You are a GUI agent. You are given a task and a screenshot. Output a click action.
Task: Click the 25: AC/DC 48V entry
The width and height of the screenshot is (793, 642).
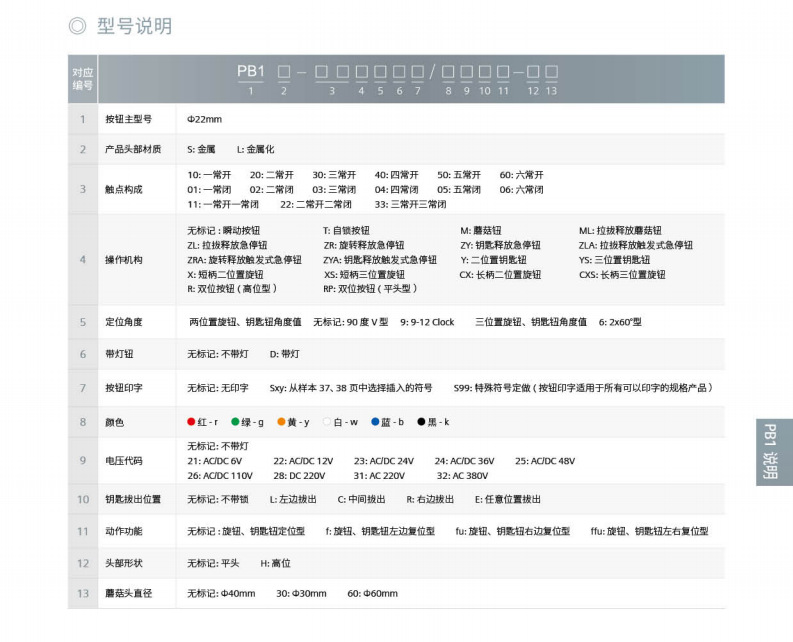(545, 461)
